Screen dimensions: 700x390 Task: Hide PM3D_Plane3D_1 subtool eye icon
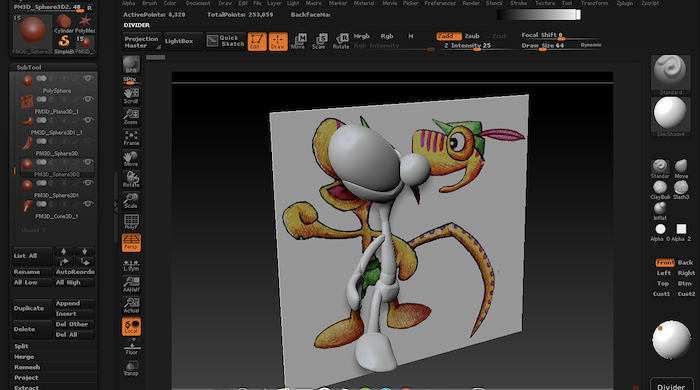click(88, 99)
